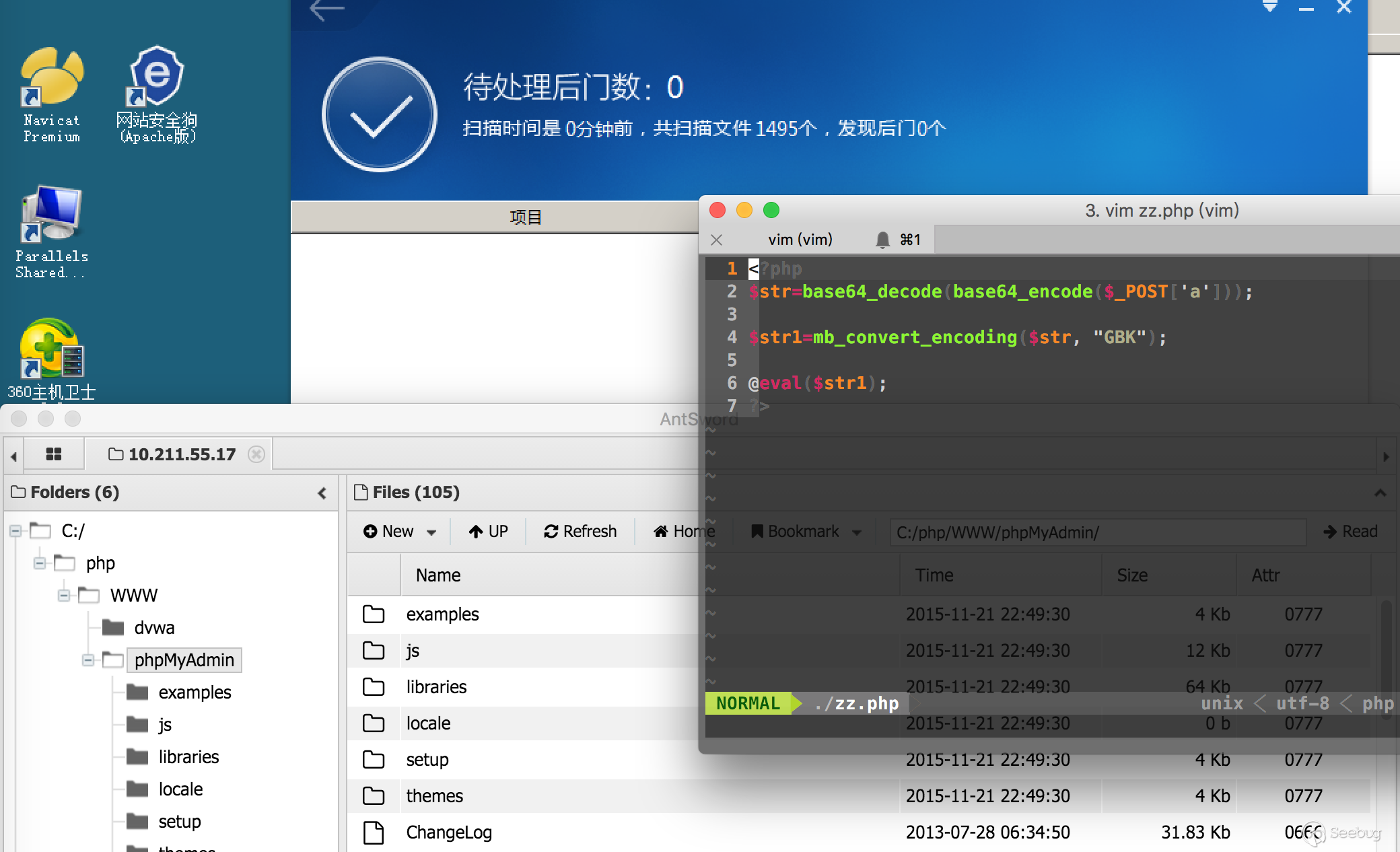Close the 10.211.55.17 tab
The height and width of the screenshot is (852, 1400).
coord(256,454)
